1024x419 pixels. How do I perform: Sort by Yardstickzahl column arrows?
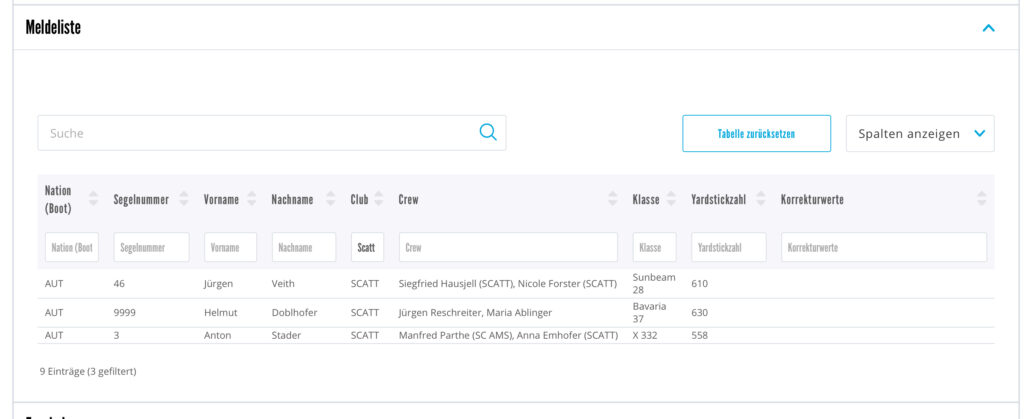[761, 198]
